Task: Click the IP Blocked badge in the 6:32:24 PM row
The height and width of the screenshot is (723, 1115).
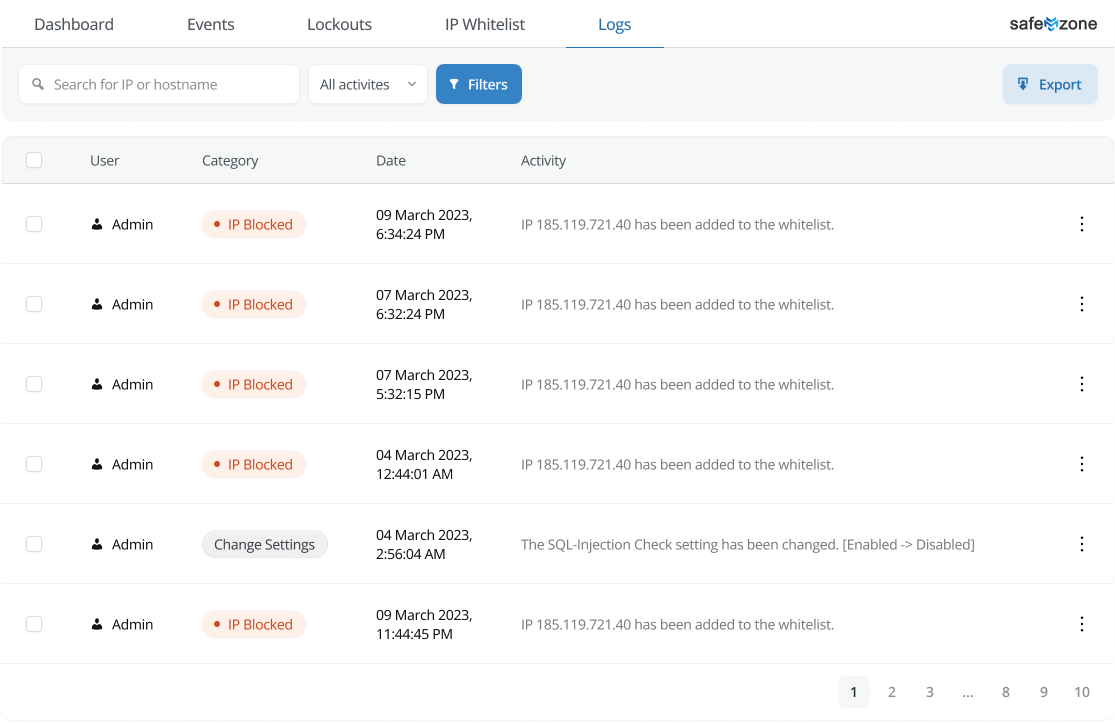Action: 254,304
